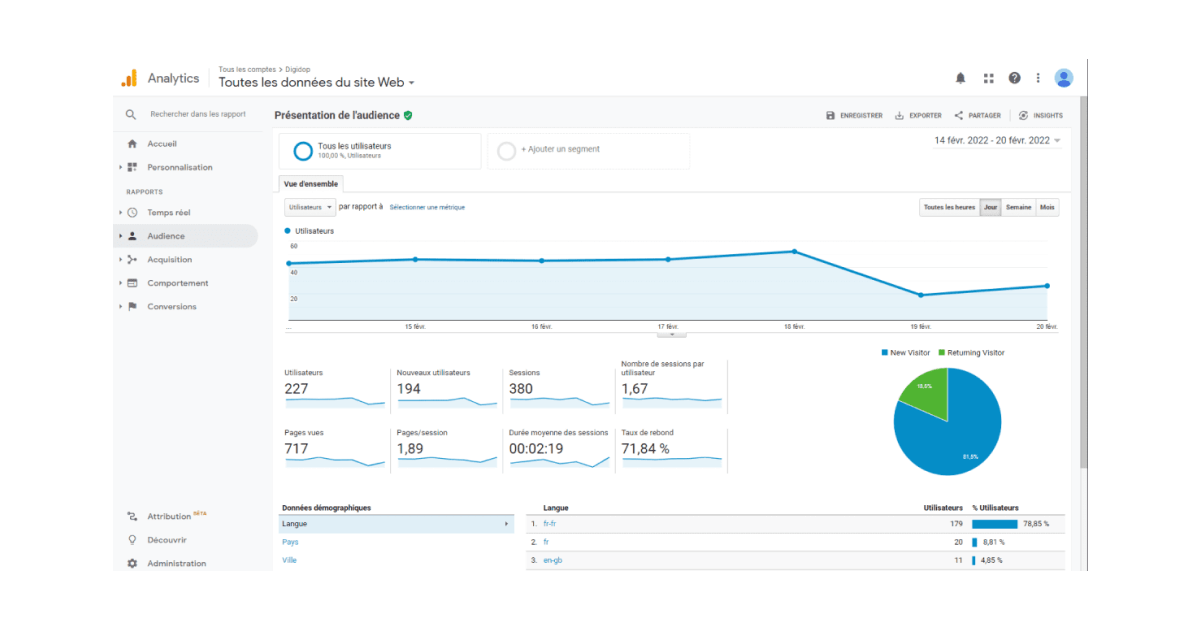Click the notifications bell icon
Image resolution: width=1200 pixels, height=630 pixels.
click(960, 78)
